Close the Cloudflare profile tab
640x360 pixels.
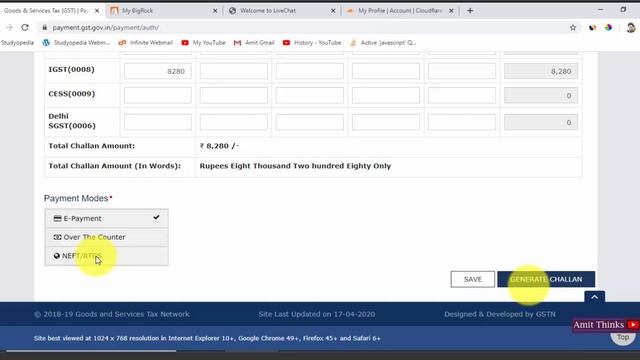451,11
